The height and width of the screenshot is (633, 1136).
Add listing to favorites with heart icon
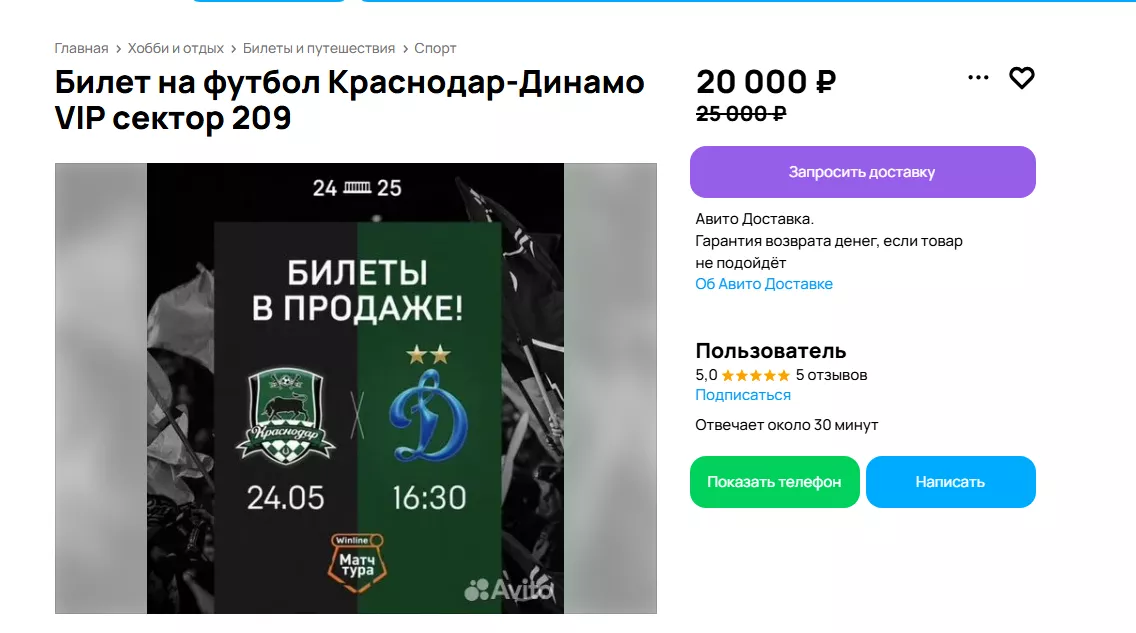point(1022,78)
